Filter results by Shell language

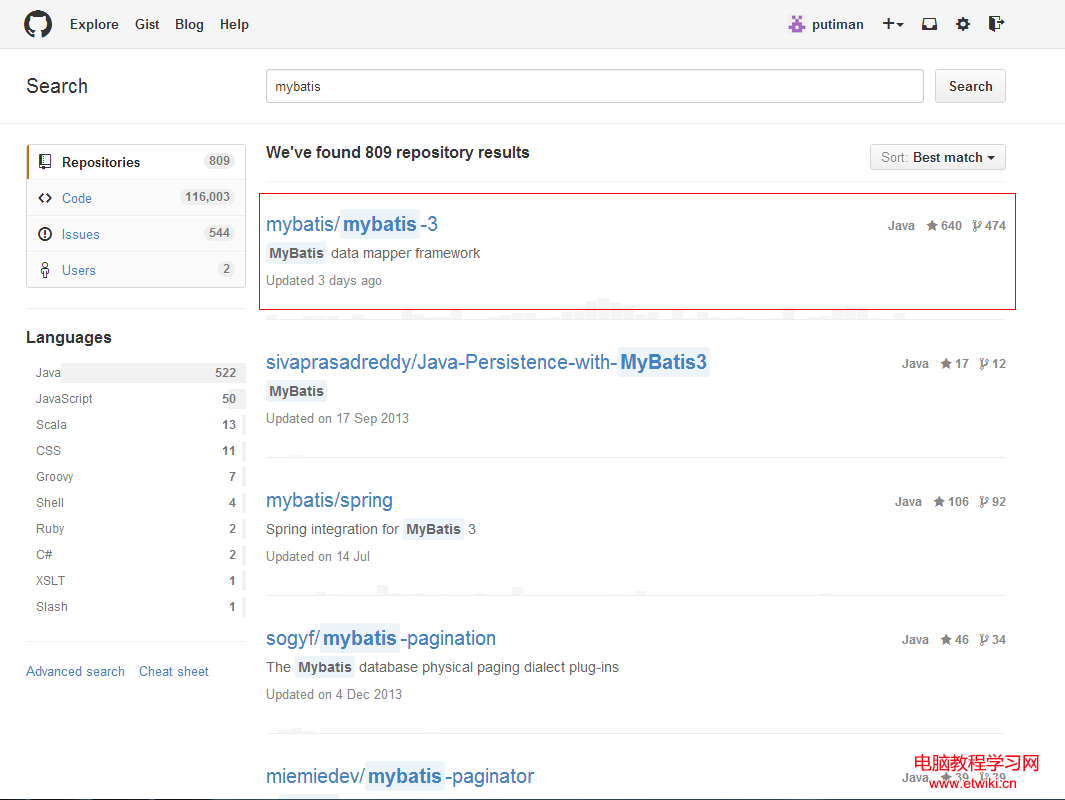136,503
